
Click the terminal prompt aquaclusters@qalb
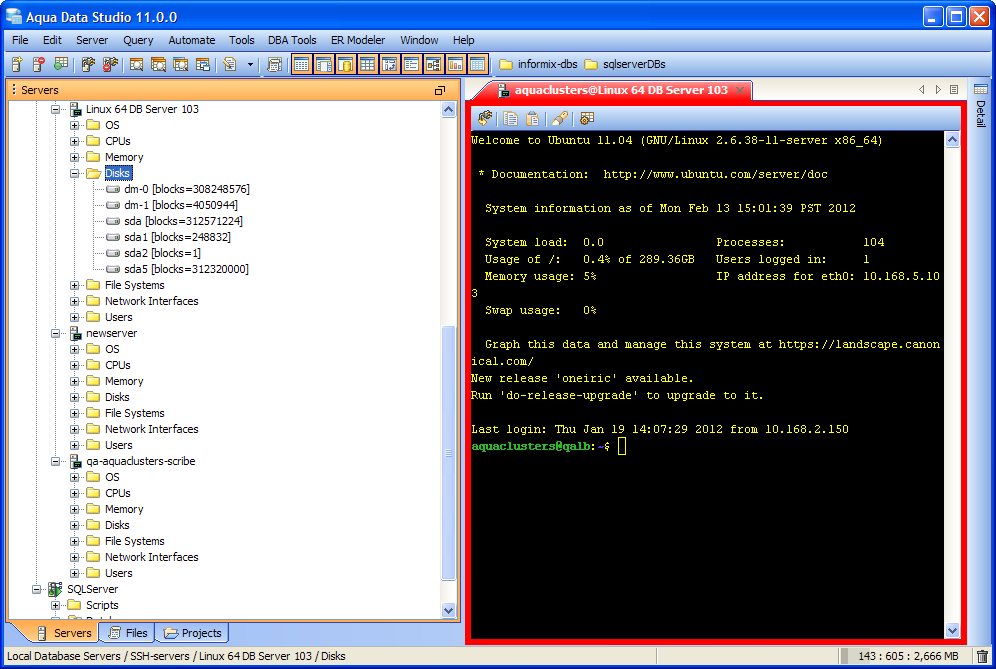(x=531, y=446)
